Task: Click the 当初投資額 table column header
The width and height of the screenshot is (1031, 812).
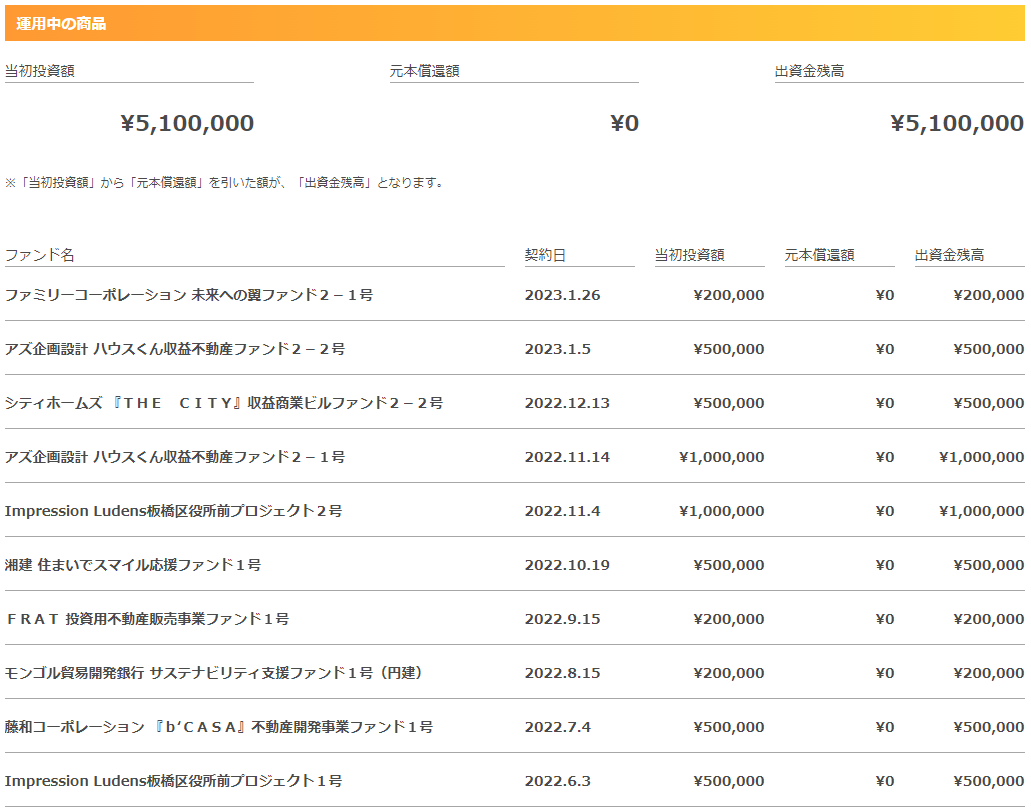Action: tap(689, 255)
